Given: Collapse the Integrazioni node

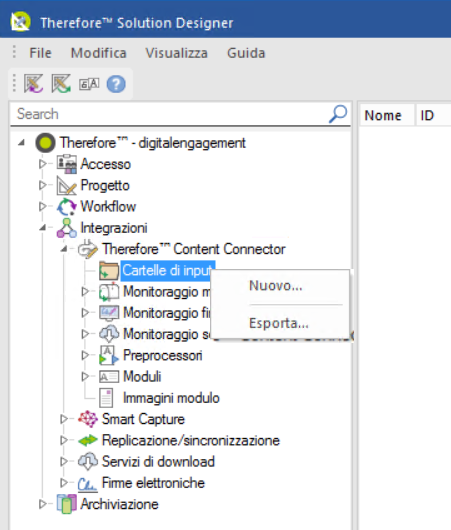Looking at the screenshot, I should (x=43, y=228).
